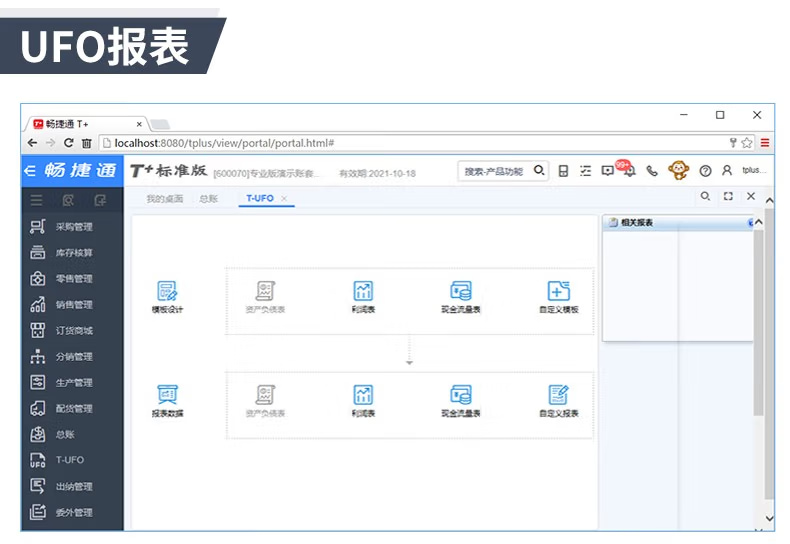This screenshot has height=544, width=790.
Task: Open 库存核算 module
Action: point(61,252)
